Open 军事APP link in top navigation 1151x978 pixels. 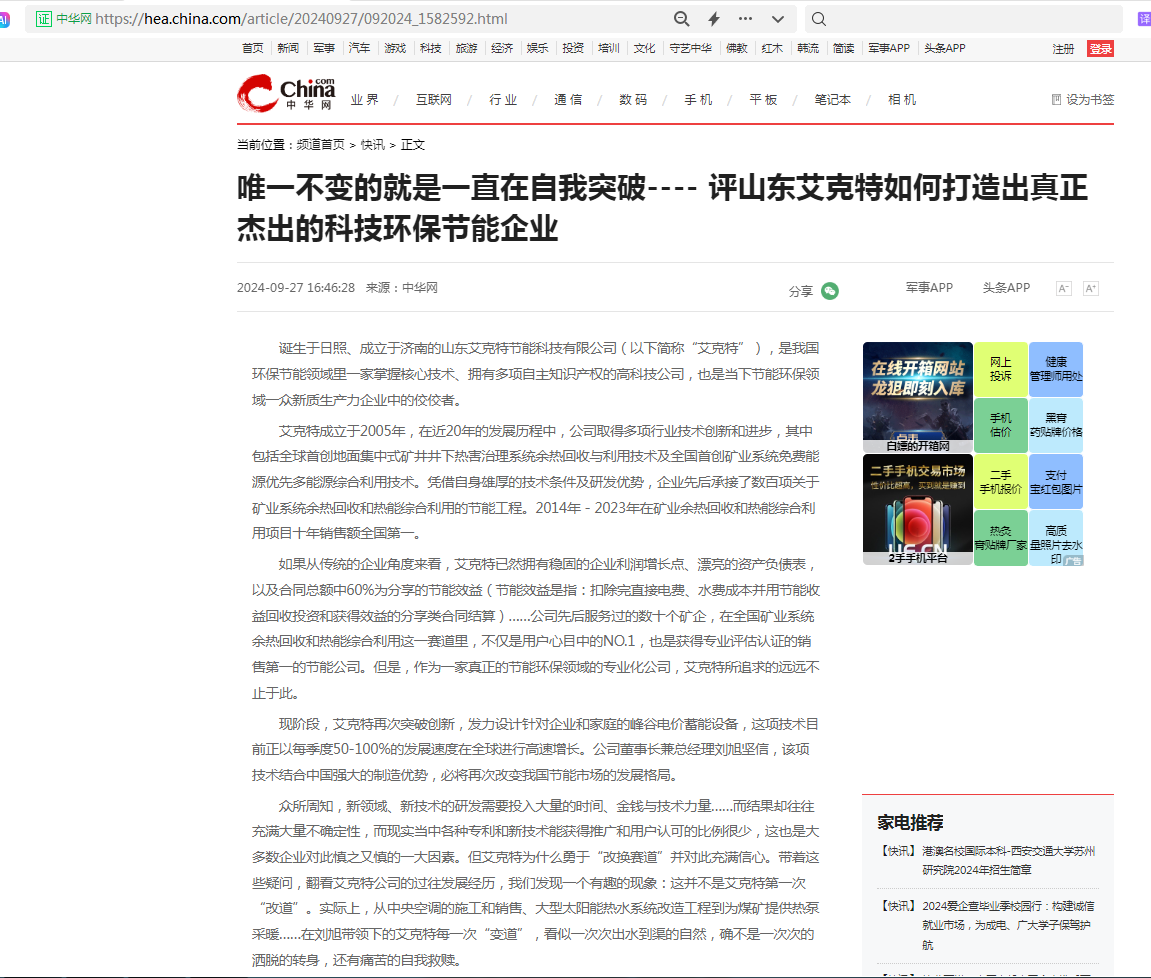888,48
